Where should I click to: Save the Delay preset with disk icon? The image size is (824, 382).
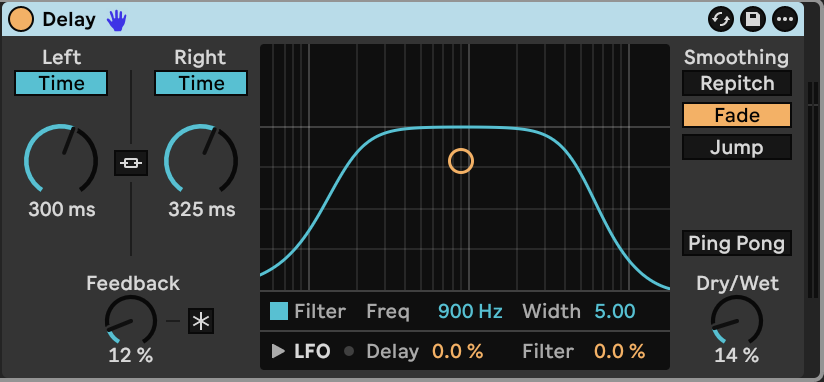click(753, 20)
